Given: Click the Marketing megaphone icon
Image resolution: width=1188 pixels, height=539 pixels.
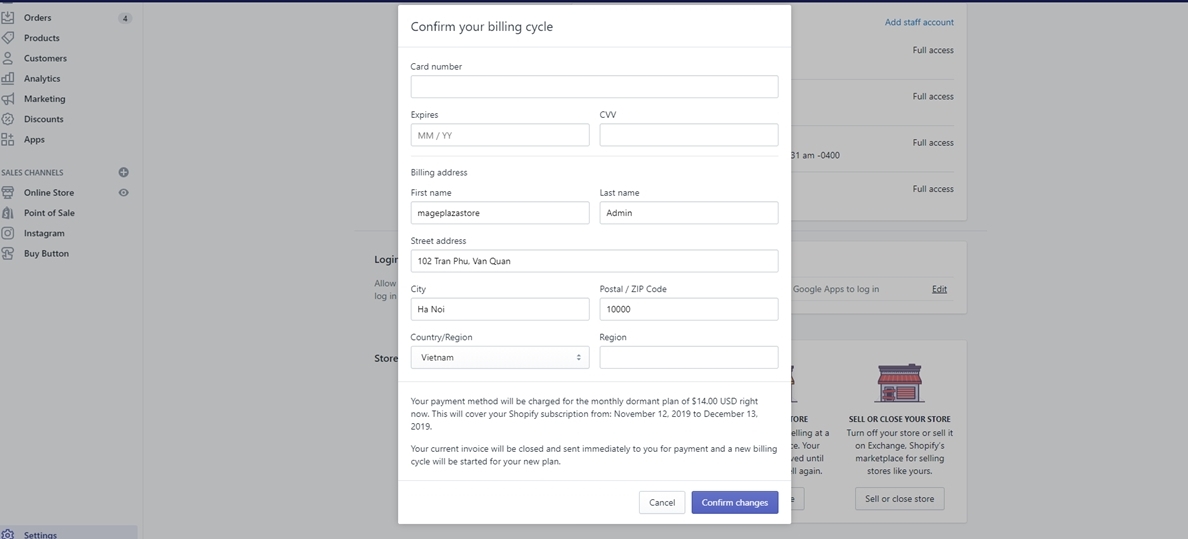Looking at the screenshot, I should [x=8, y=99].
